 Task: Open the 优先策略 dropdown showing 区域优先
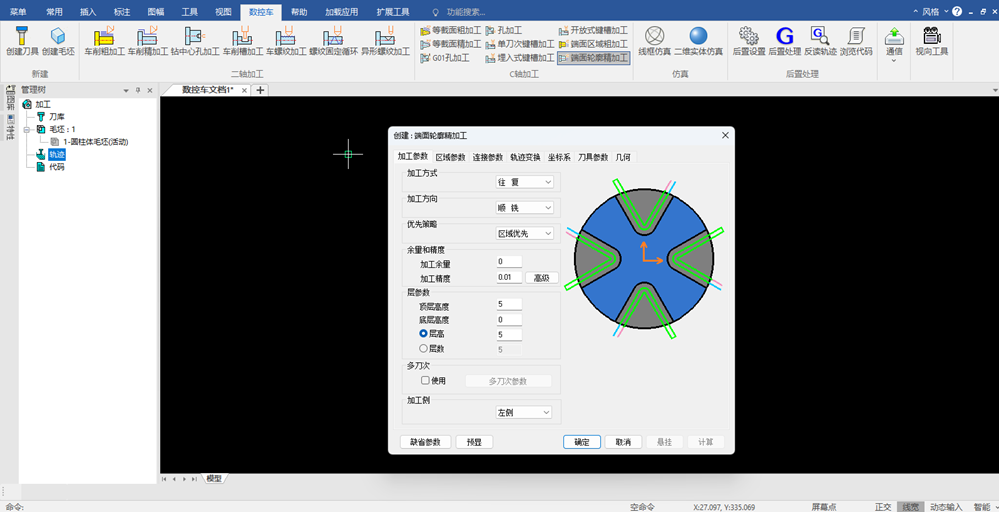524,234
